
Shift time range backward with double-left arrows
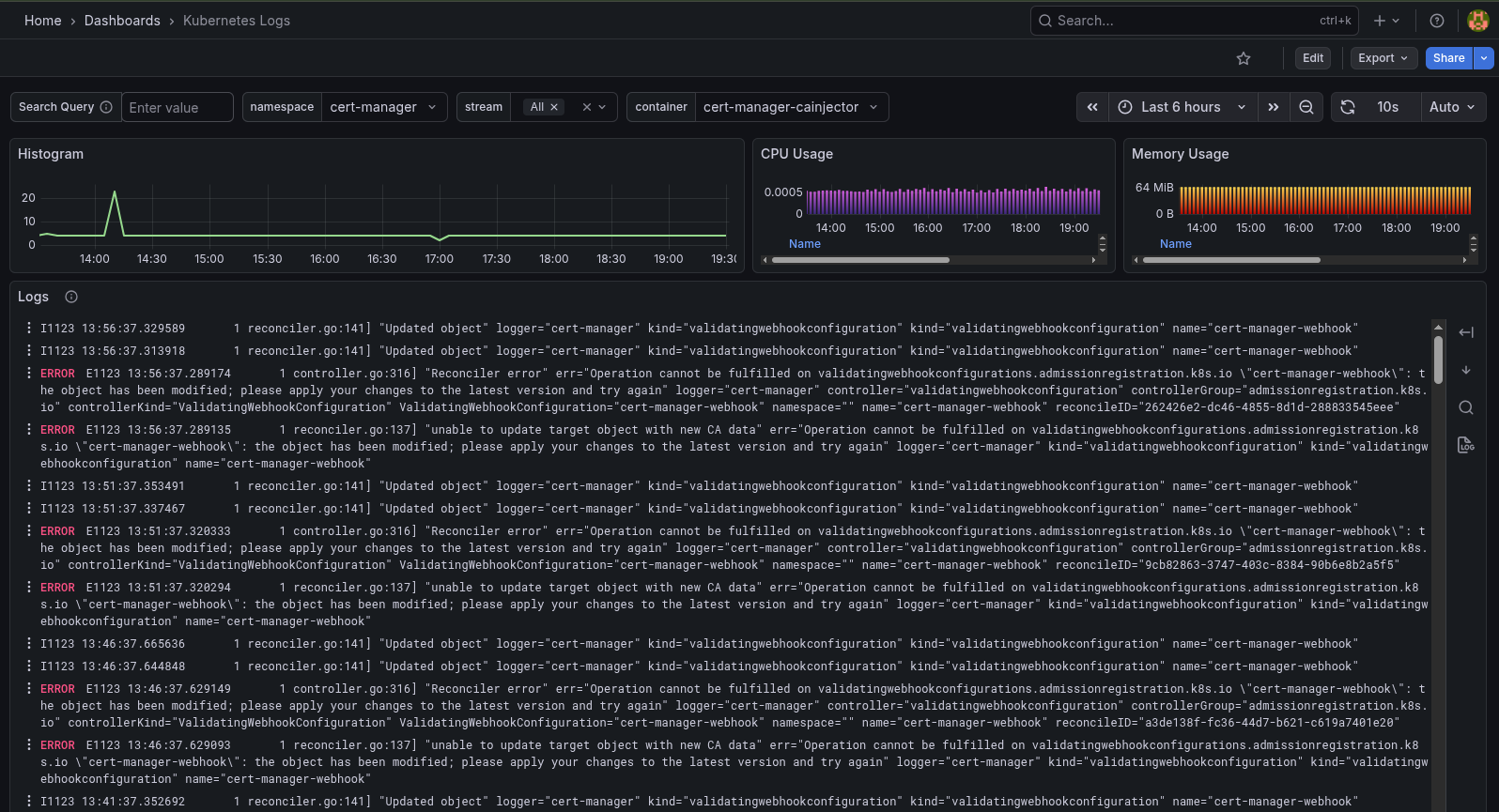[1092, 107]
